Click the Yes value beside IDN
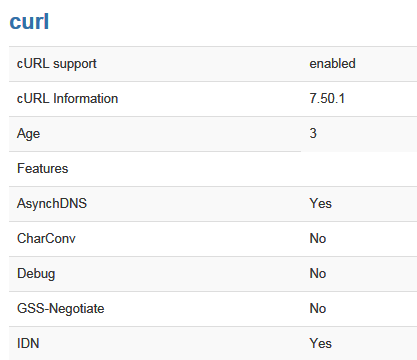This screenshot has width=417, height=360. pos(320,343)
